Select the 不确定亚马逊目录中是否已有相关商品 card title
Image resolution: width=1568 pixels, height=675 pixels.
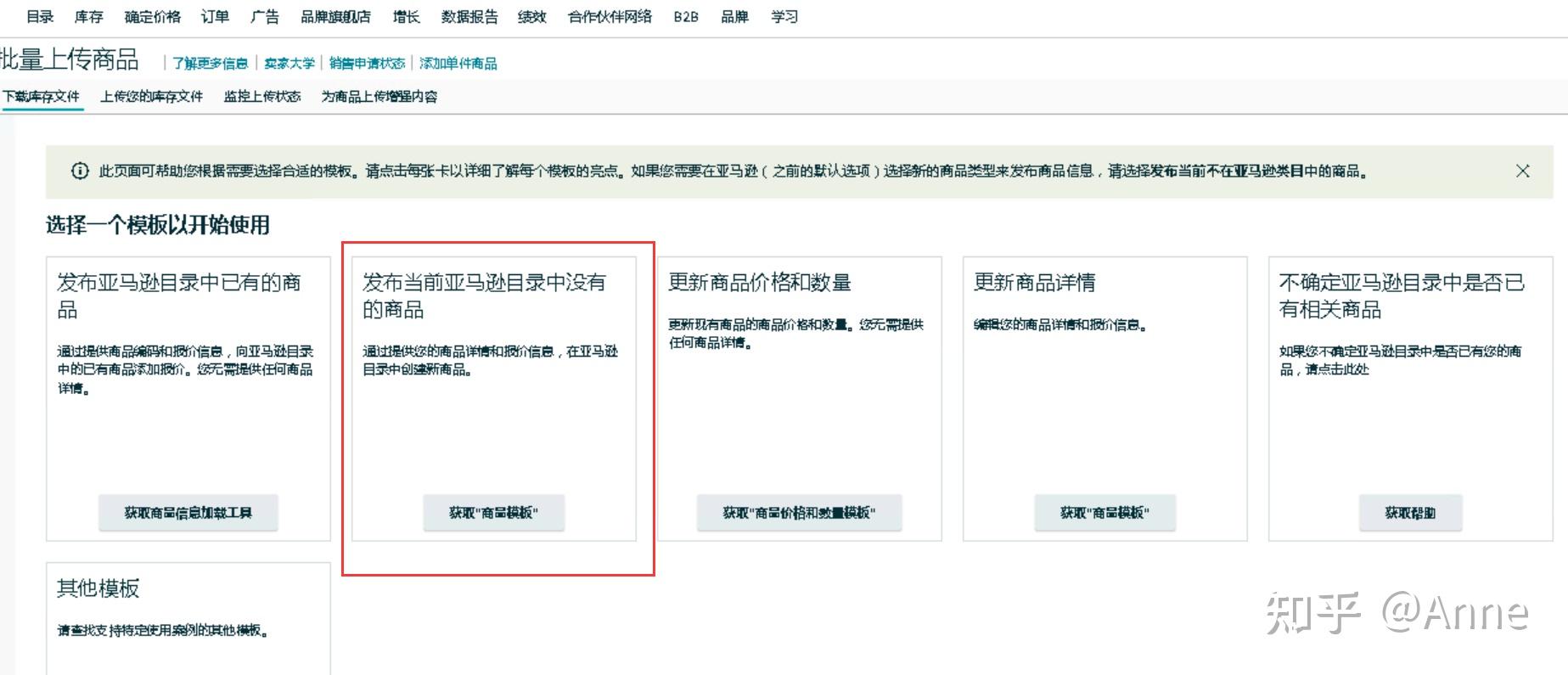point(1402,295)
